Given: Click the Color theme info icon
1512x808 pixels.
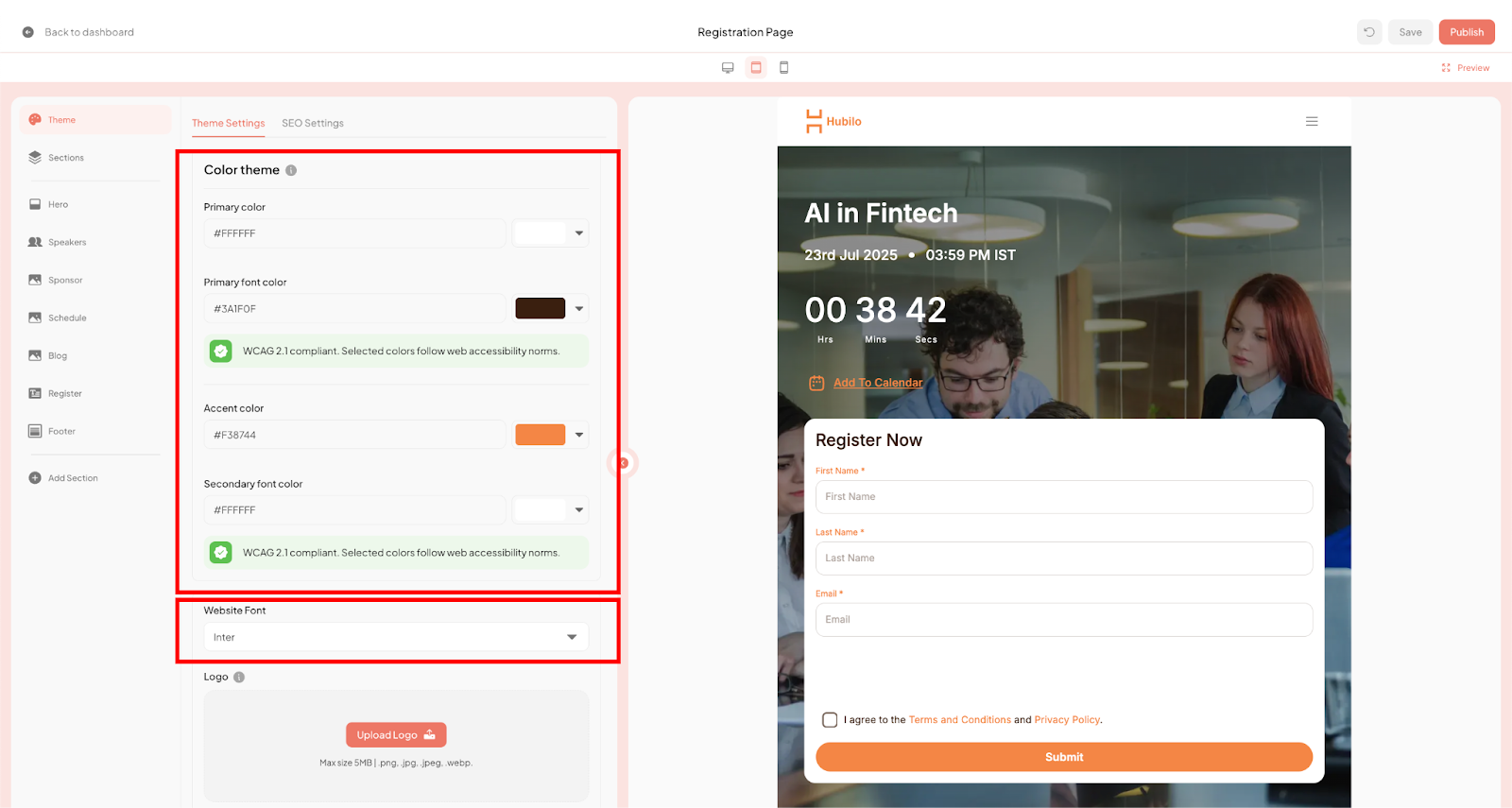Looking at the screenshot, I should [291, 171].
